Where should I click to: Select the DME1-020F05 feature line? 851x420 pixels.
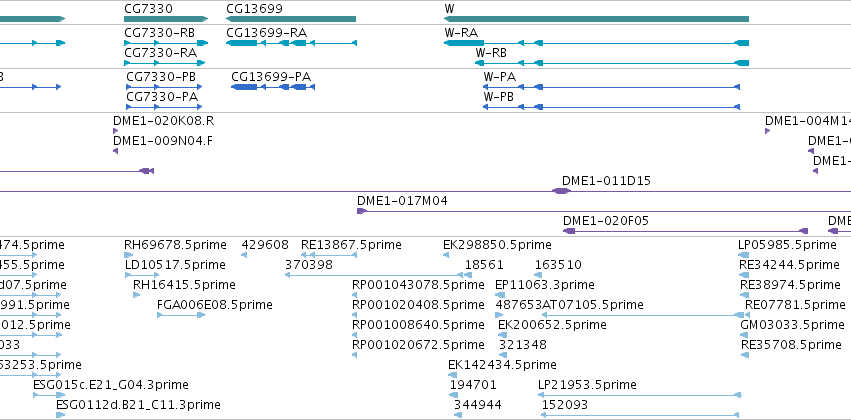685,231
